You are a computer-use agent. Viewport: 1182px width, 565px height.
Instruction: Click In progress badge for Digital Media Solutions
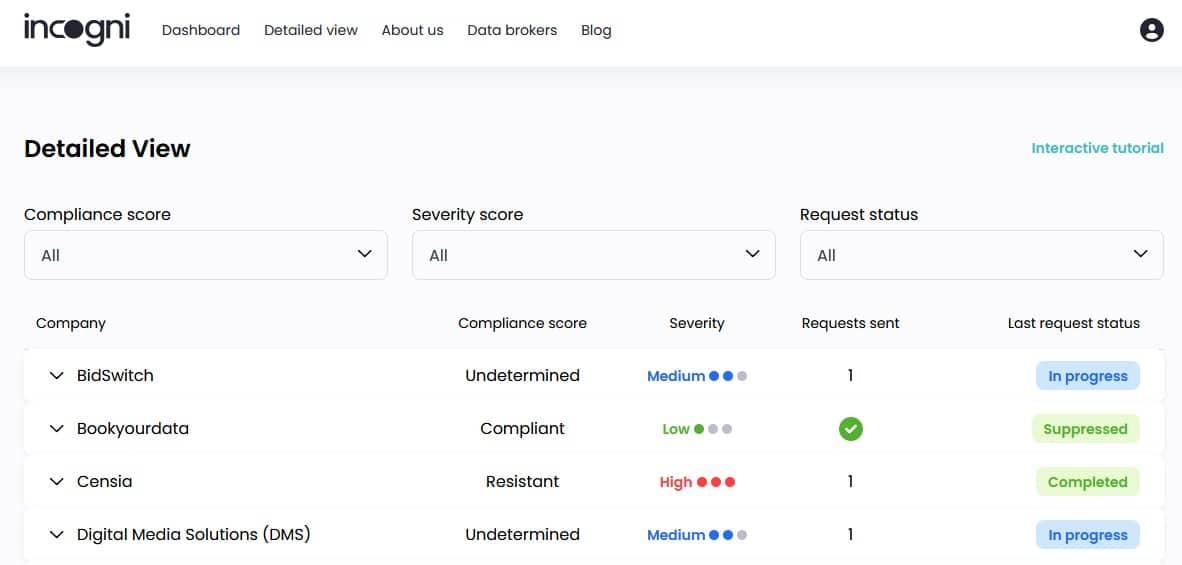pos(1088,536)
